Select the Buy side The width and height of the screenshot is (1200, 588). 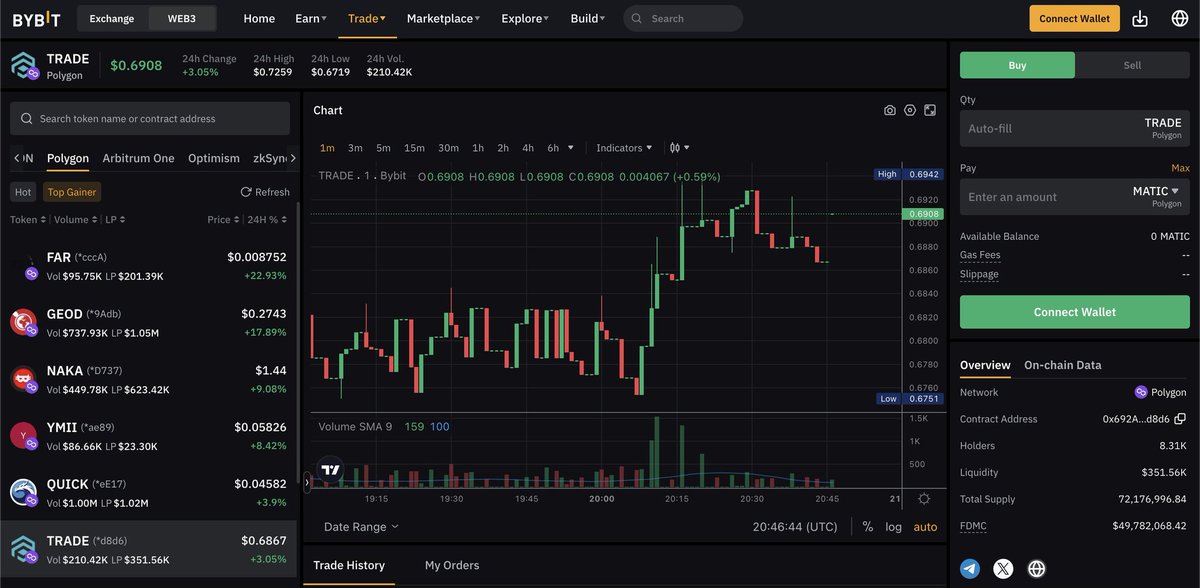click(x=1017, y=65)
